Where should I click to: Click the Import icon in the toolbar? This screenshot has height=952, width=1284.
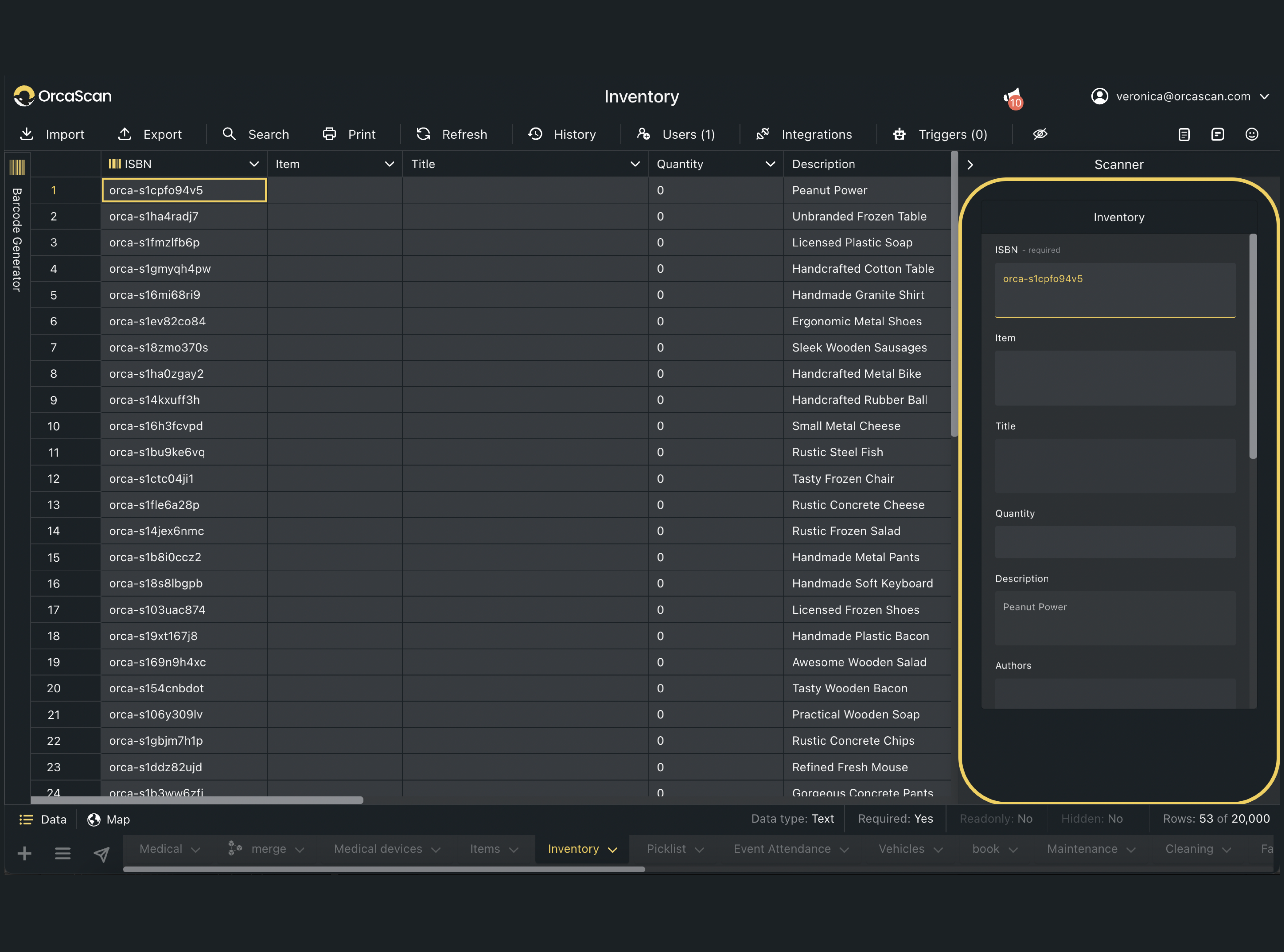tap(26, 134)
